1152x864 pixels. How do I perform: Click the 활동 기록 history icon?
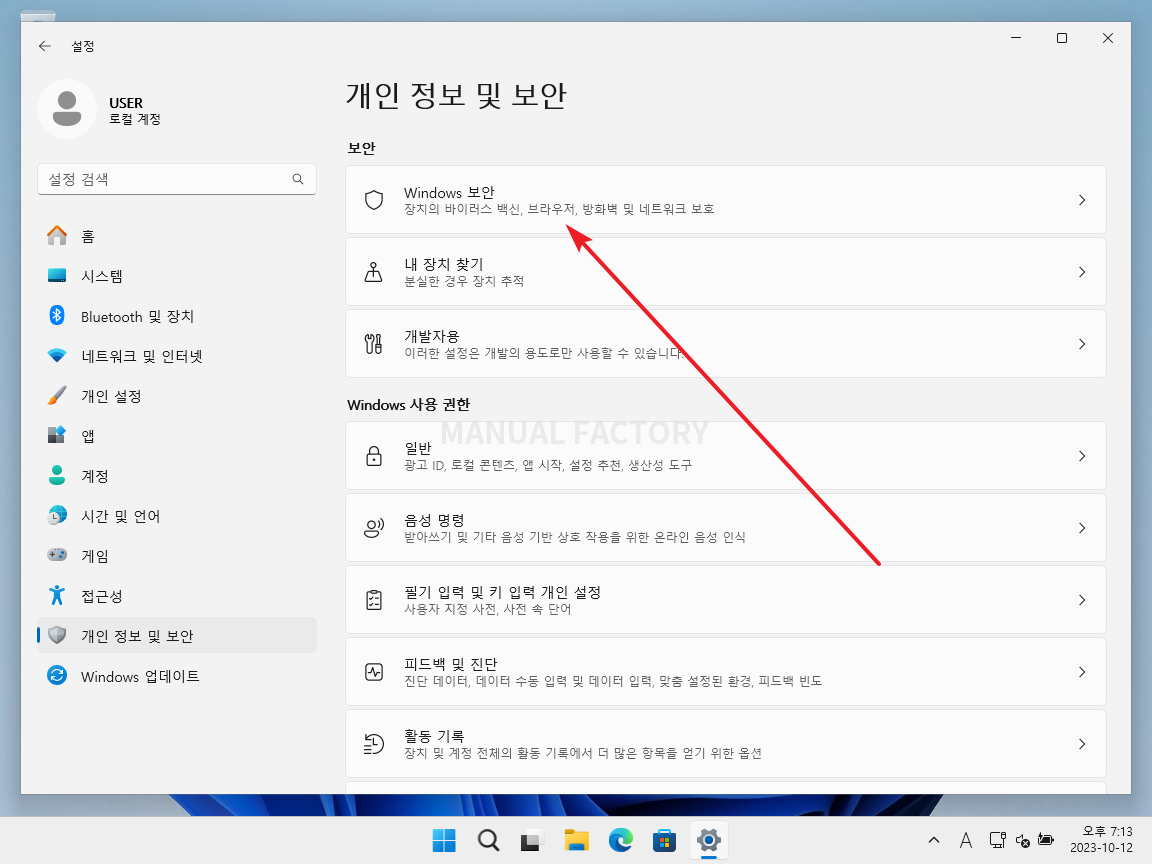374,744
